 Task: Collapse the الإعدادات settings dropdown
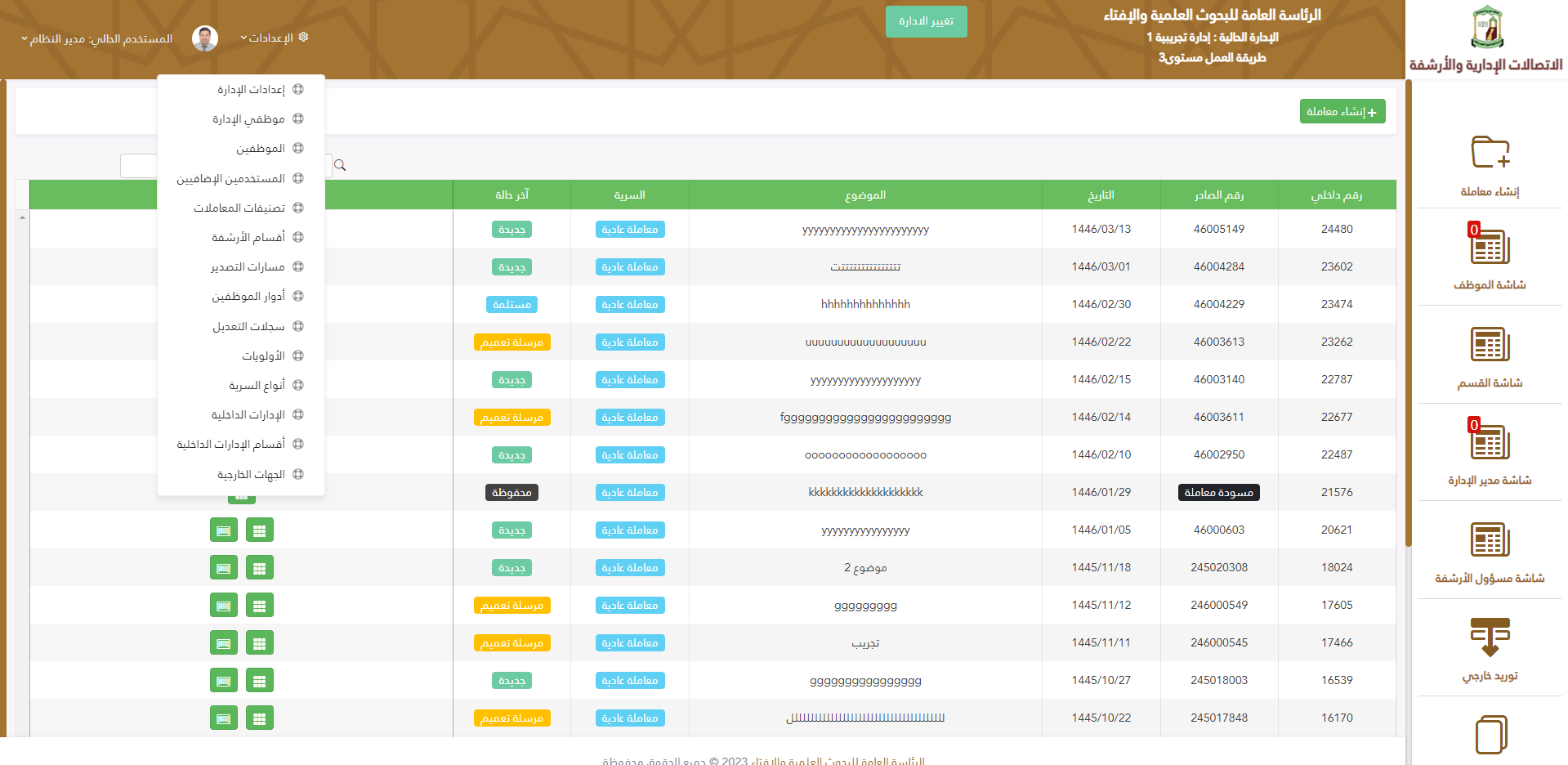click(x=274, y=38)
